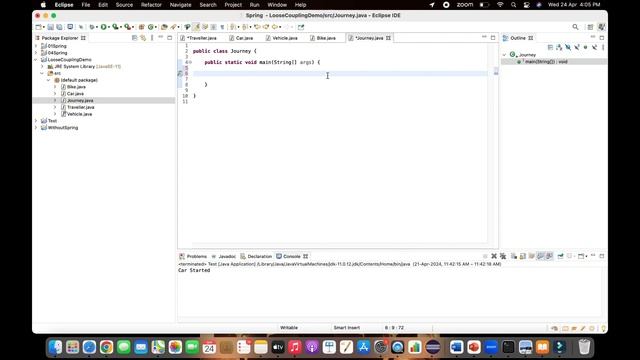Image resolution: width=640 pixels, height=360 pixels.
Task: Open Google Chrome from the Dock
Action: [107, 347]
